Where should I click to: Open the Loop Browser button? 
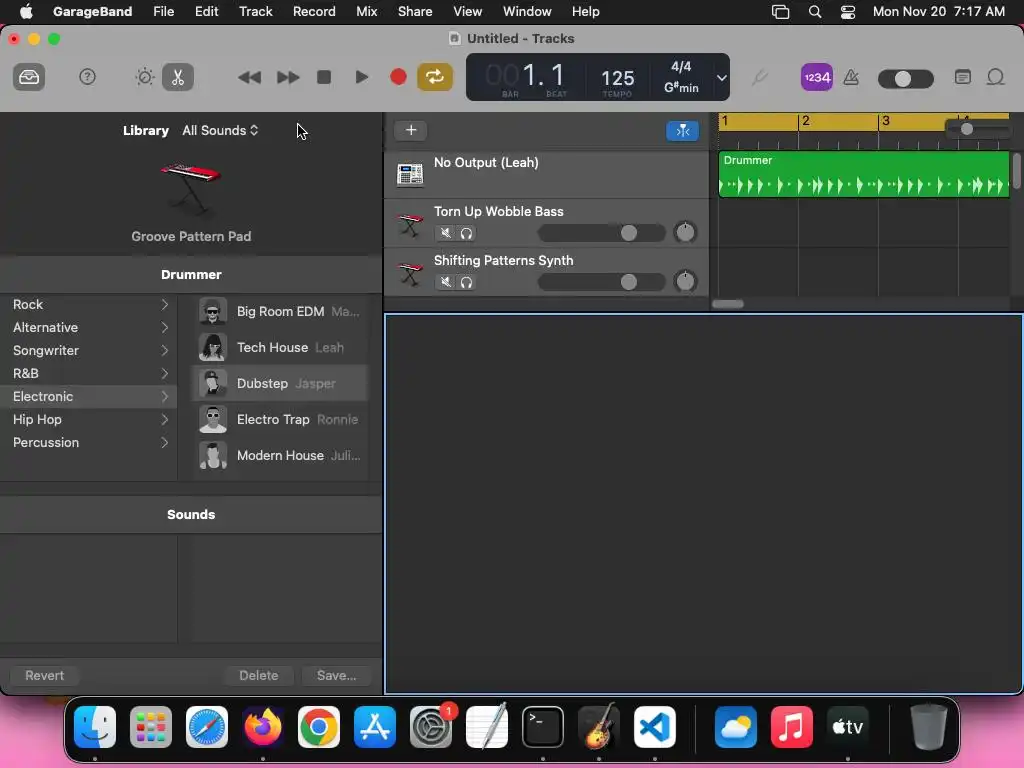995,77
